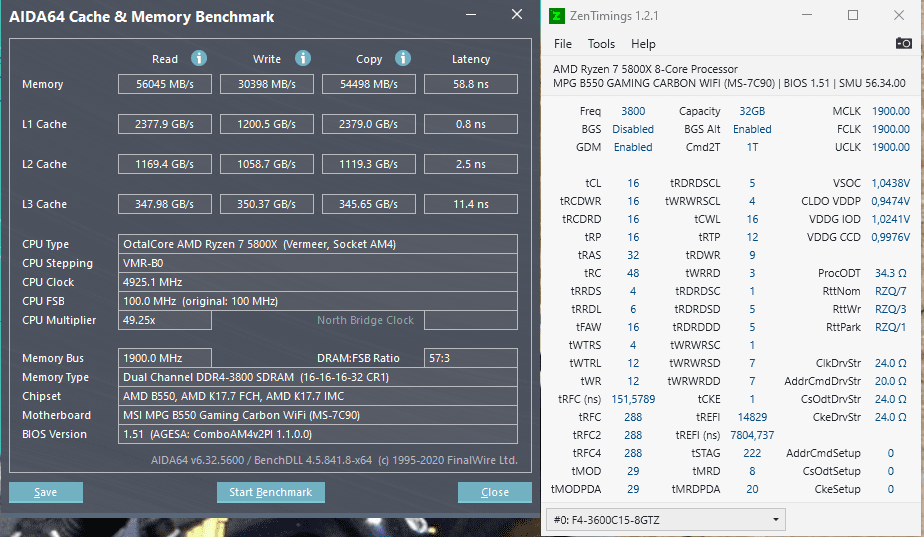Screen dimensions: 924x537
Task: Click the empty North Bridge Clock field
Action: 470,320
